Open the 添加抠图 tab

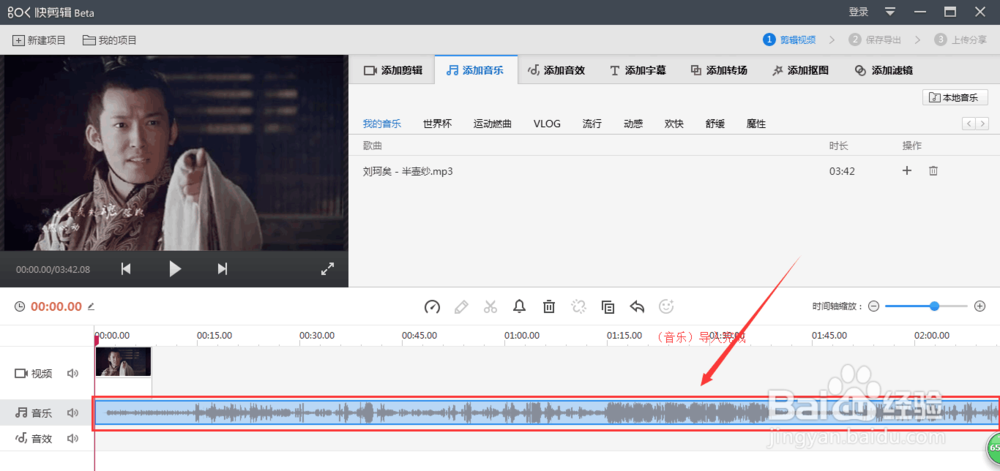click(x=800, y=70)
